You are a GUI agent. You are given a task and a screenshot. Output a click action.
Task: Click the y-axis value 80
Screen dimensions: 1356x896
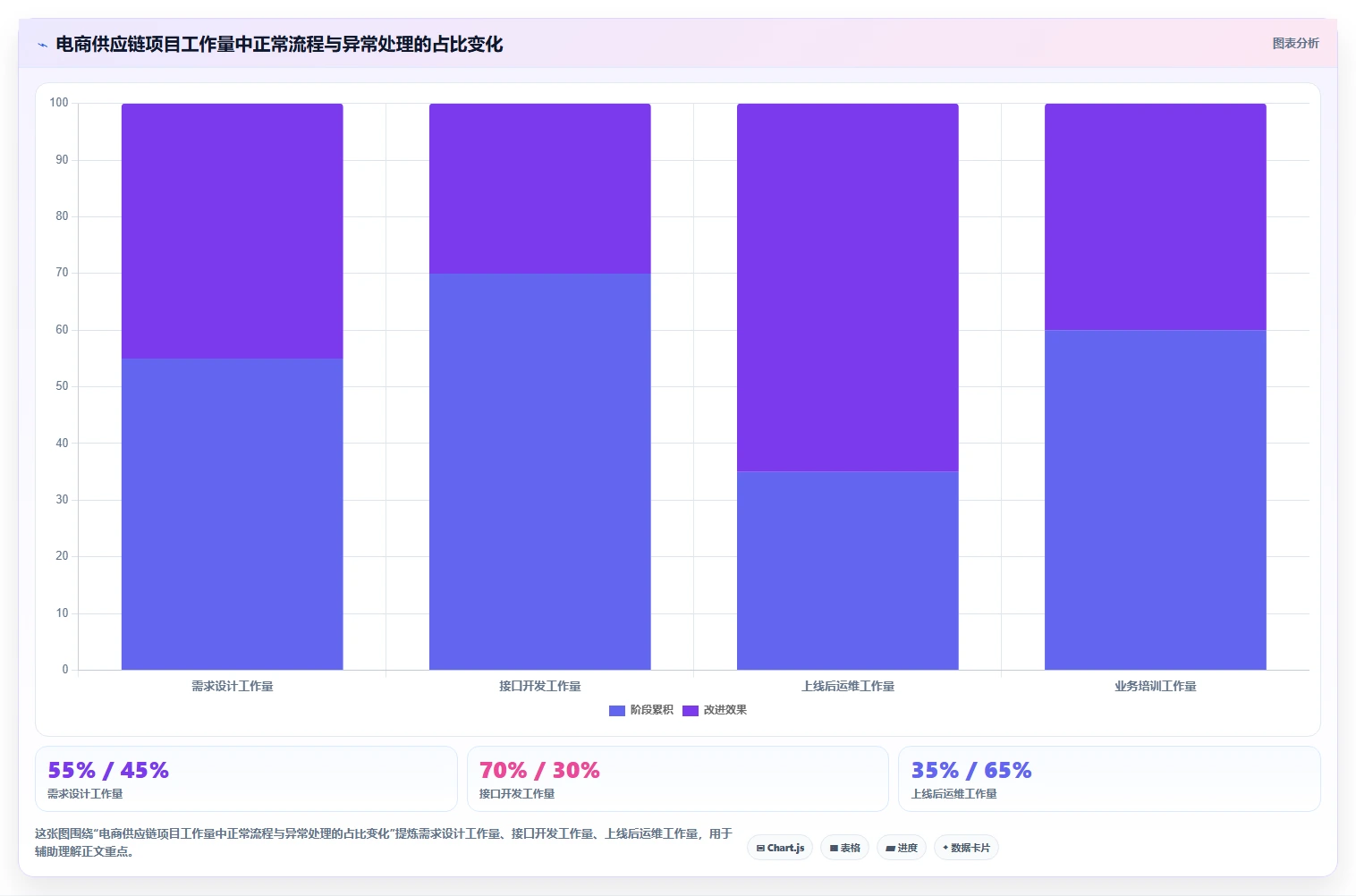click(62, 216)
